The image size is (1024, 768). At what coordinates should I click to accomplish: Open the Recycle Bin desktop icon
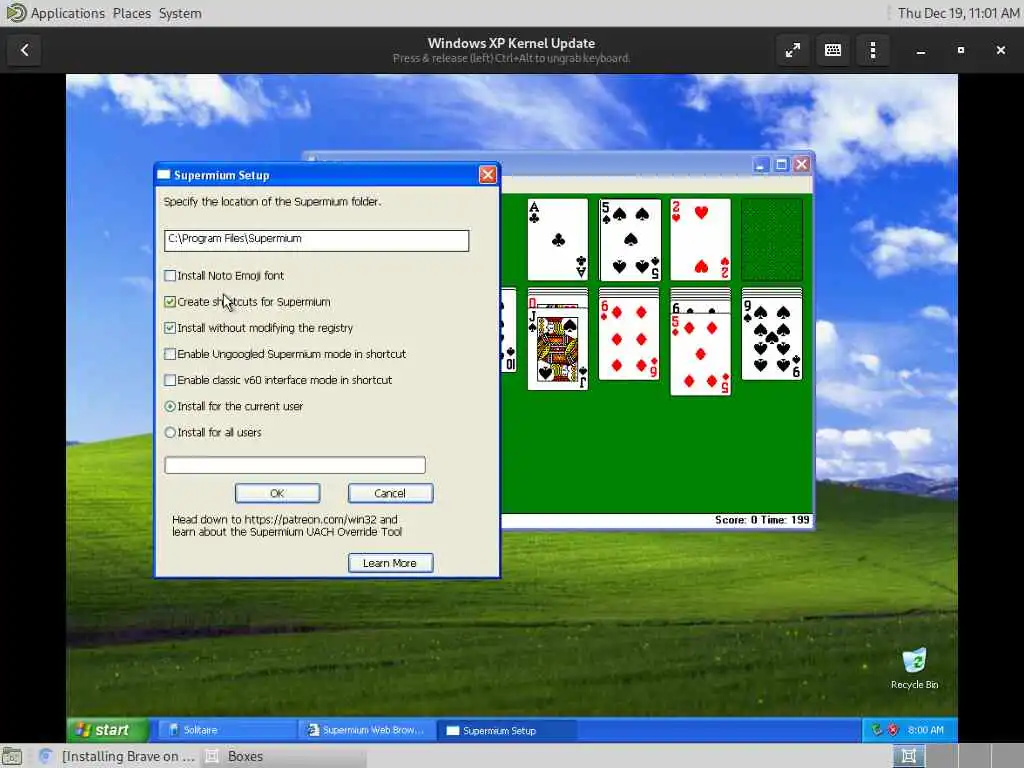tap(914, 668)
